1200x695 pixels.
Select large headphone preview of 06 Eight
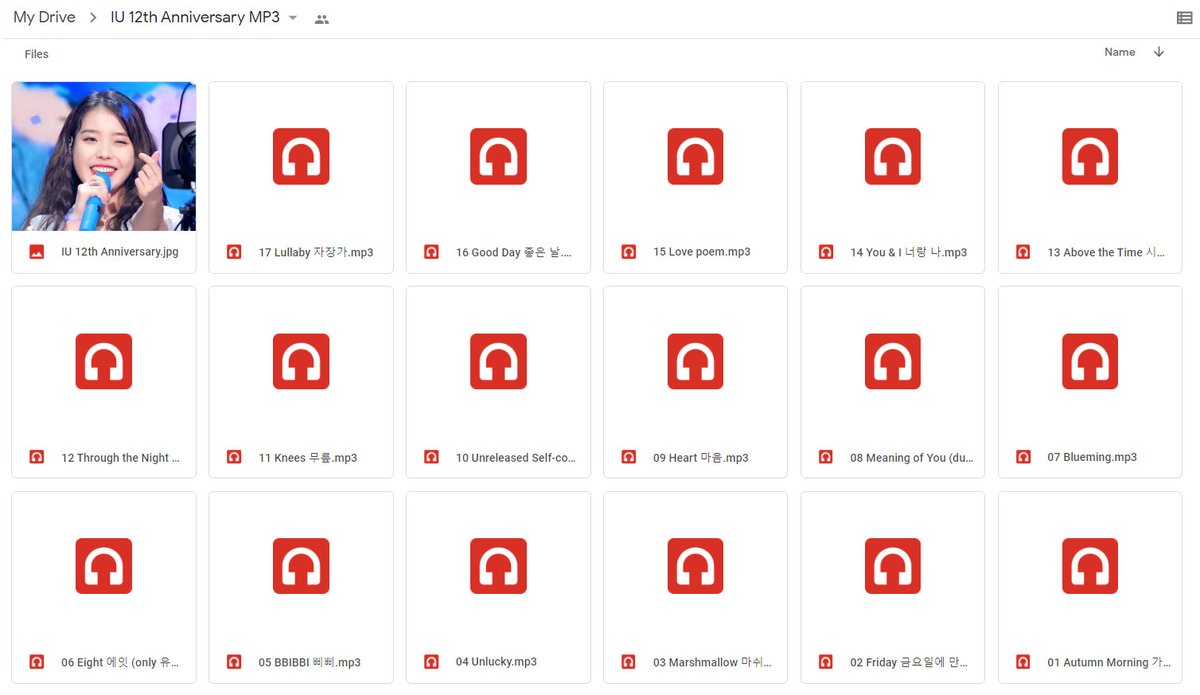(104, 566)
